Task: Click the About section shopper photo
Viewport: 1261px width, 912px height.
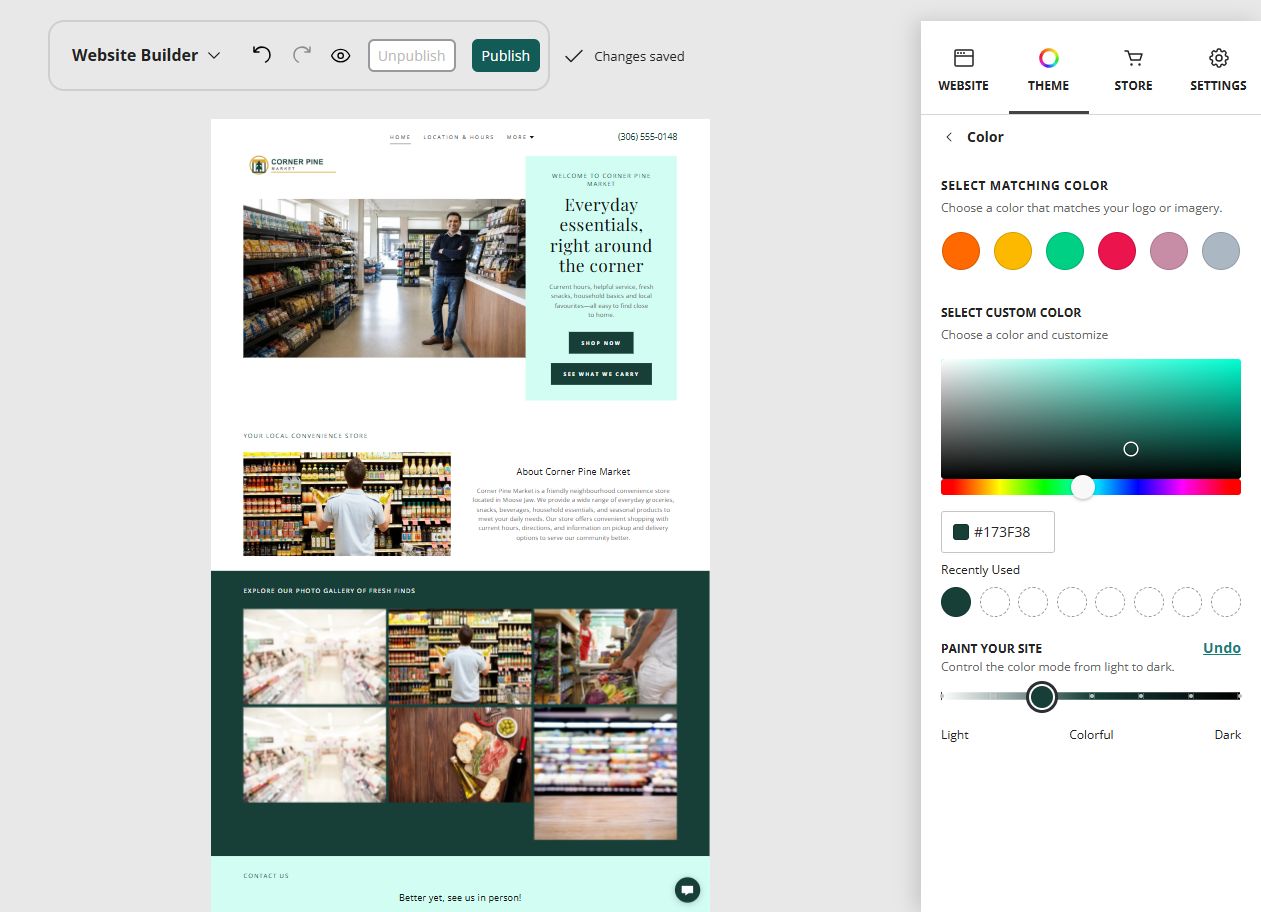Action: 347,504
